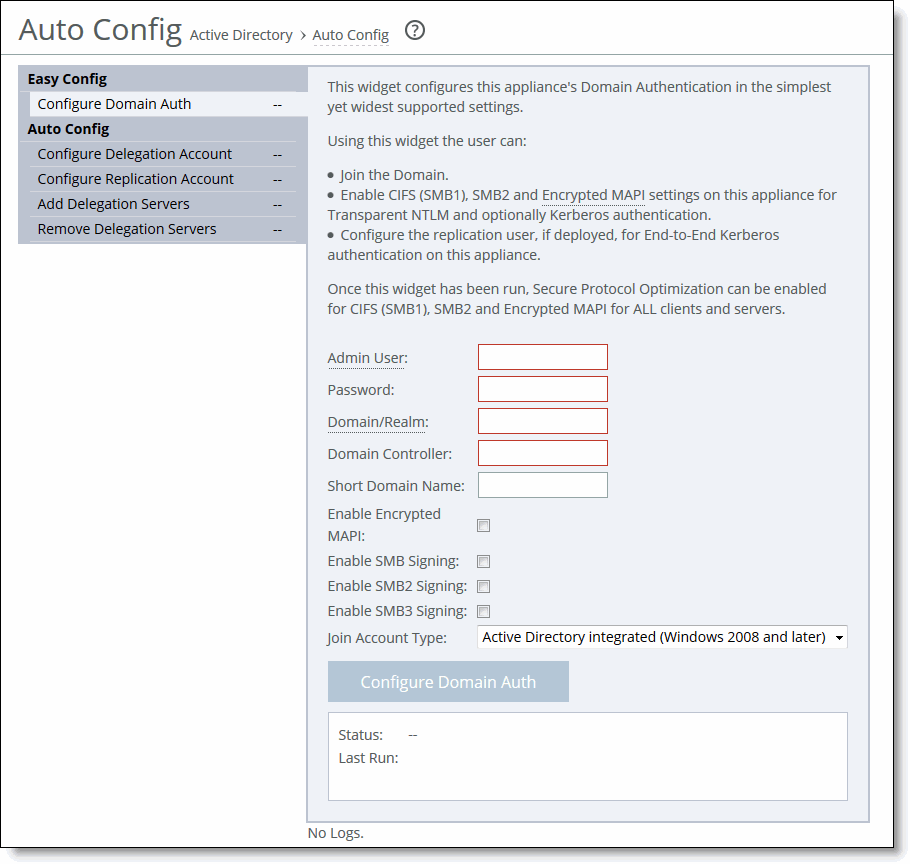Enable SMB3 Signing

point(484,611)
